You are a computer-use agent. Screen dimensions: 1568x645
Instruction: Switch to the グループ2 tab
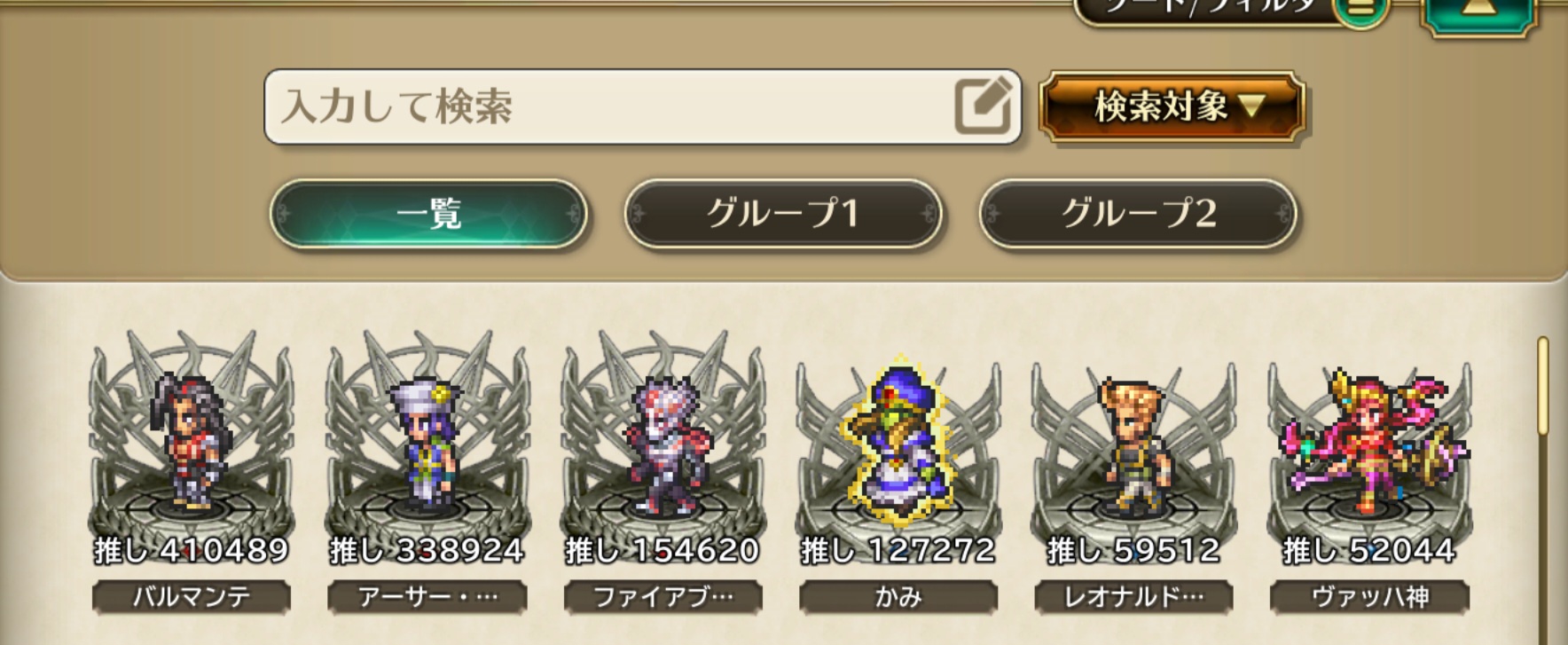click(x=1138, y=214)
